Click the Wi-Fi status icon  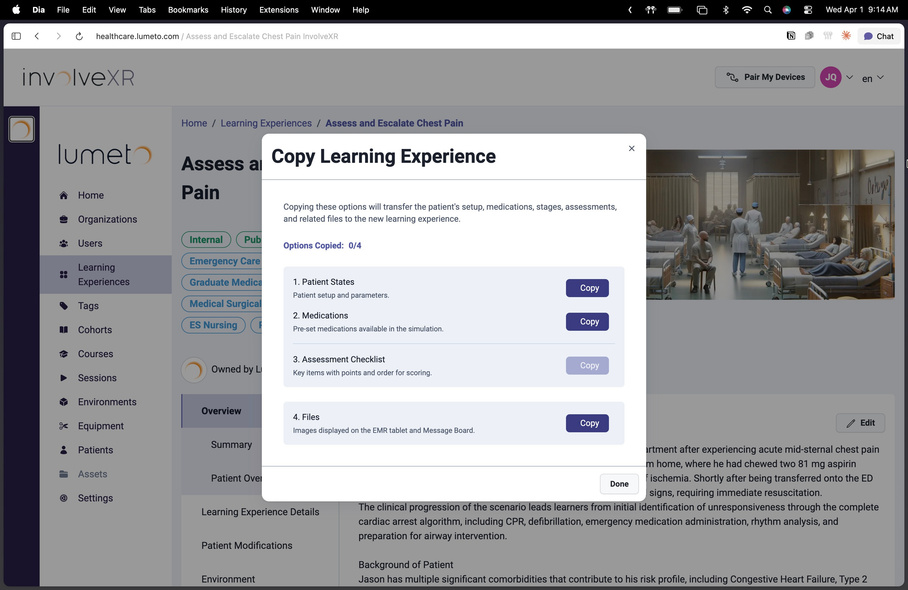pyautogui.click(x=747, y=10)
